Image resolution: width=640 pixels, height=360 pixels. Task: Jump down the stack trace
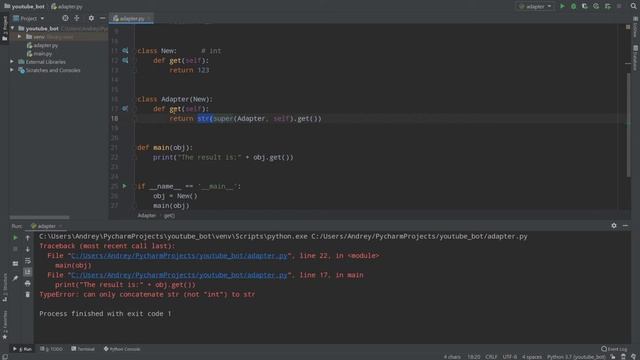pos(28,249)
